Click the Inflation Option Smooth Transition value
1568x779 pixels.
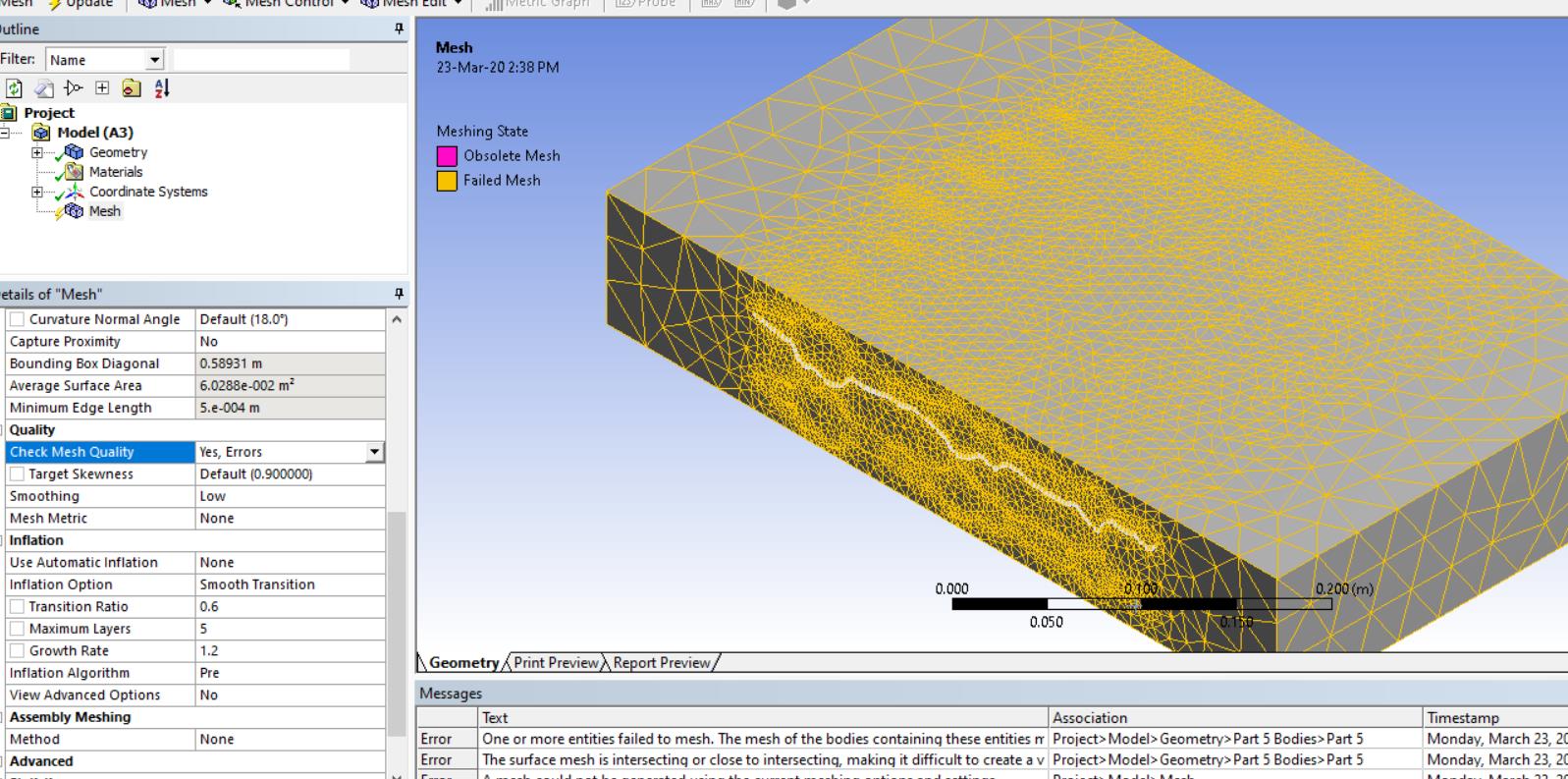291,584
